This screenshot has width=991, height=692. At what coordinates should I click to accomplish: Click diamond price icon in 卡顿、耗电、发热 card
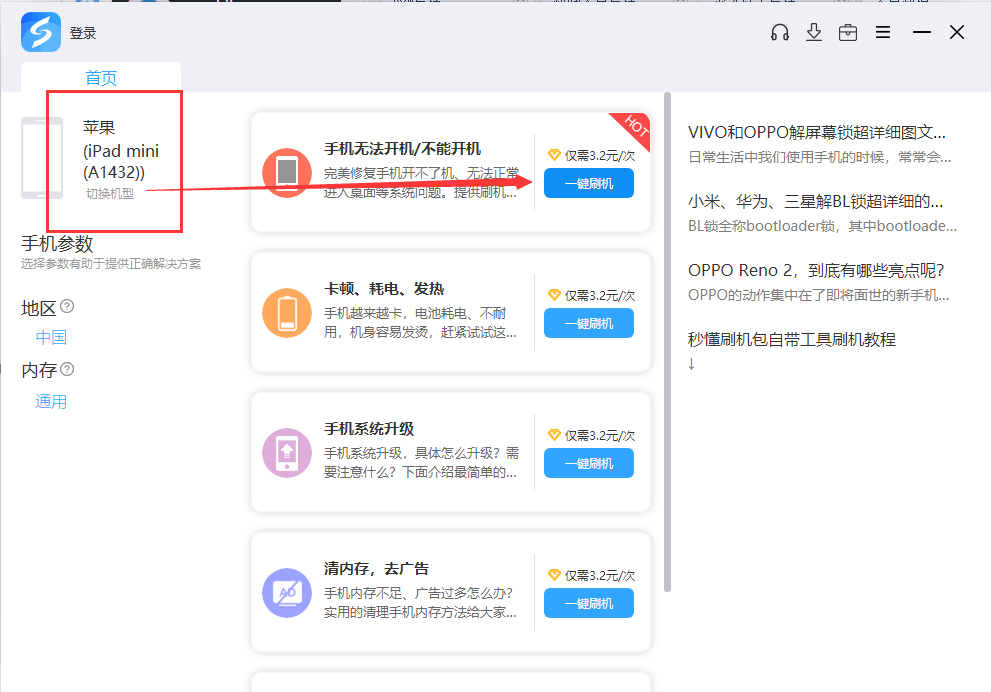554,295
